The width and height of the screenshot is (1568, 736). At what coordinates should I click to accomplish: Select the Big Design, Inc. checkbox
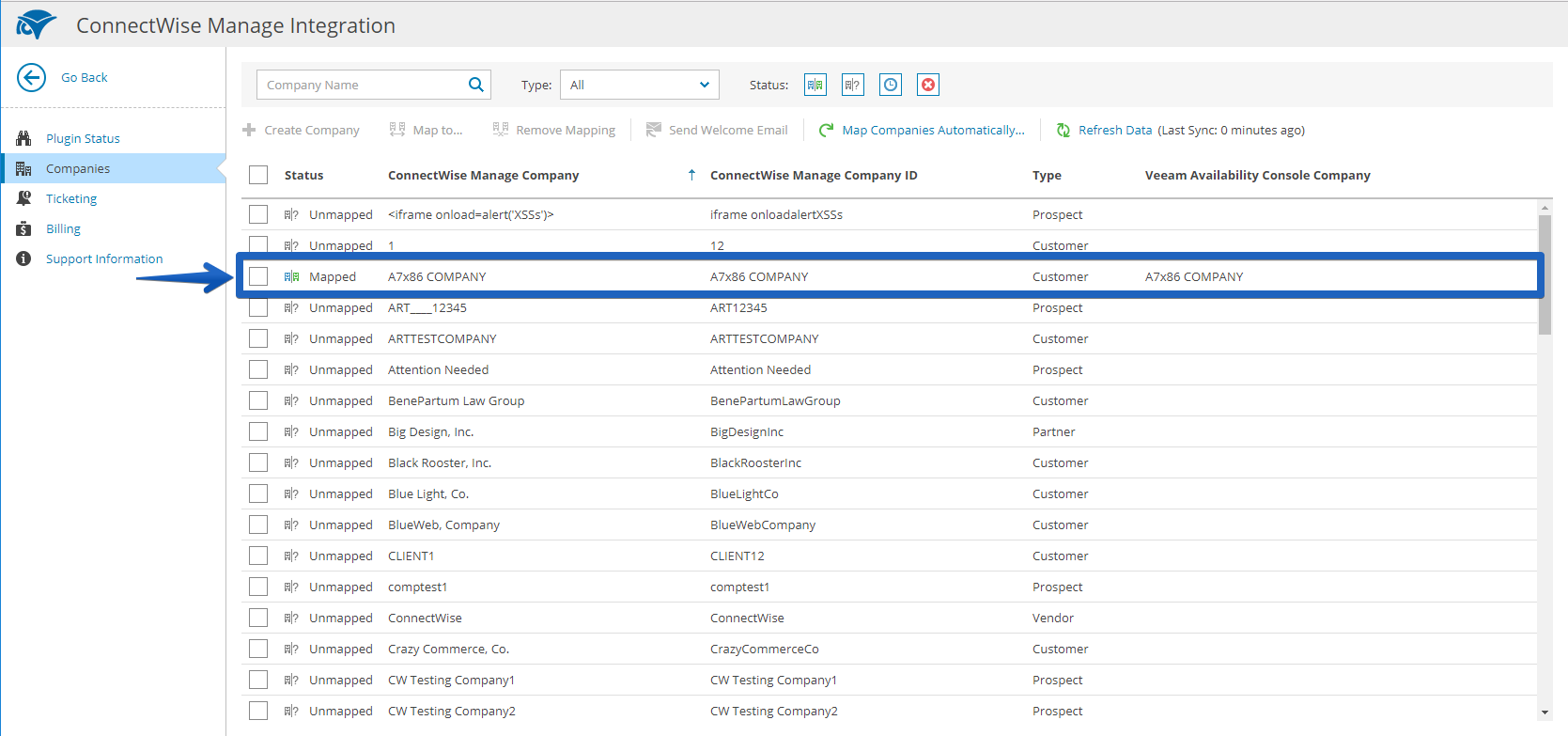pyautogui.click(x=258, y=431)
